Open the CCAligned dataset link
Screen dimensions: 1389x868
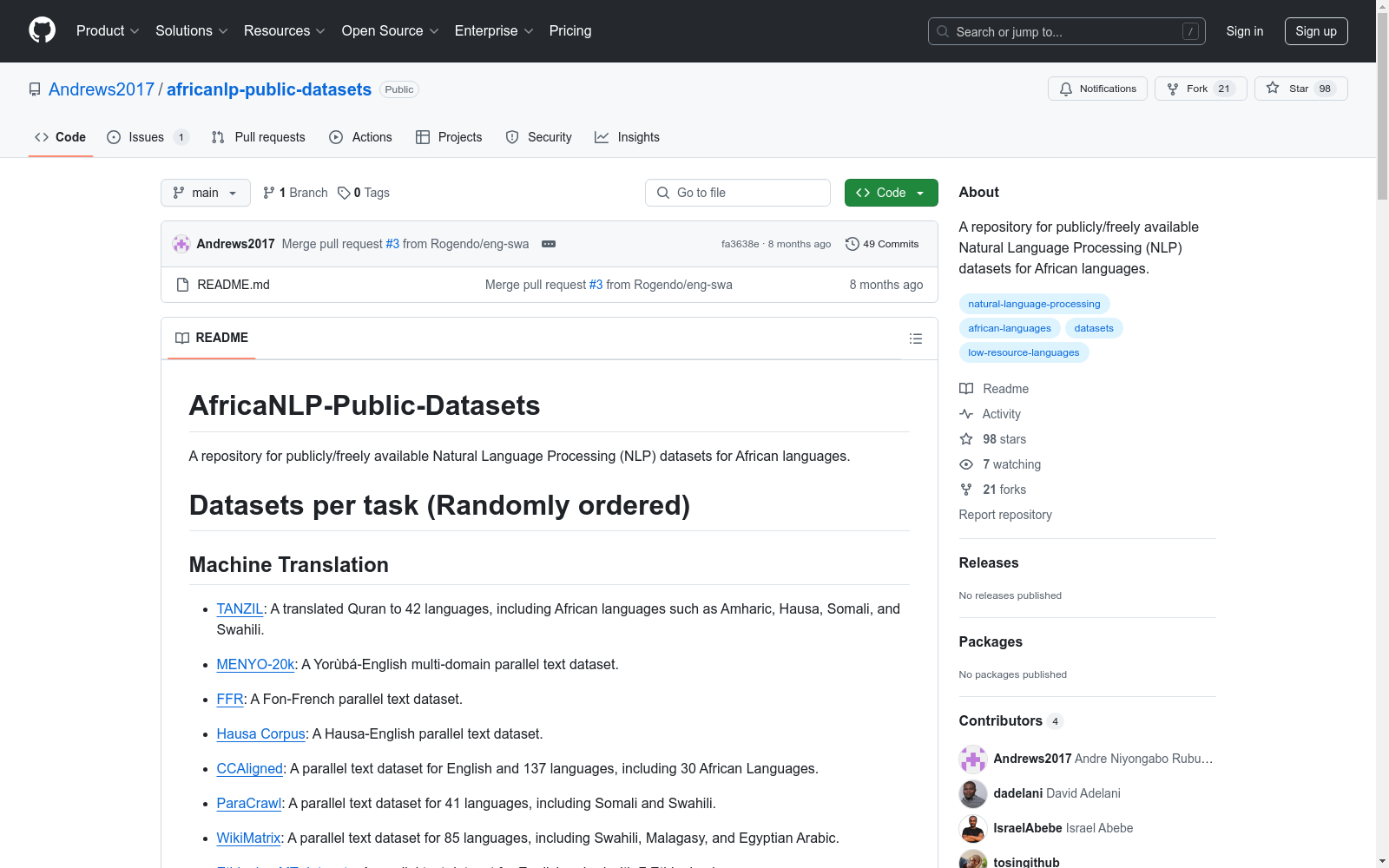(x=249, y=769)
